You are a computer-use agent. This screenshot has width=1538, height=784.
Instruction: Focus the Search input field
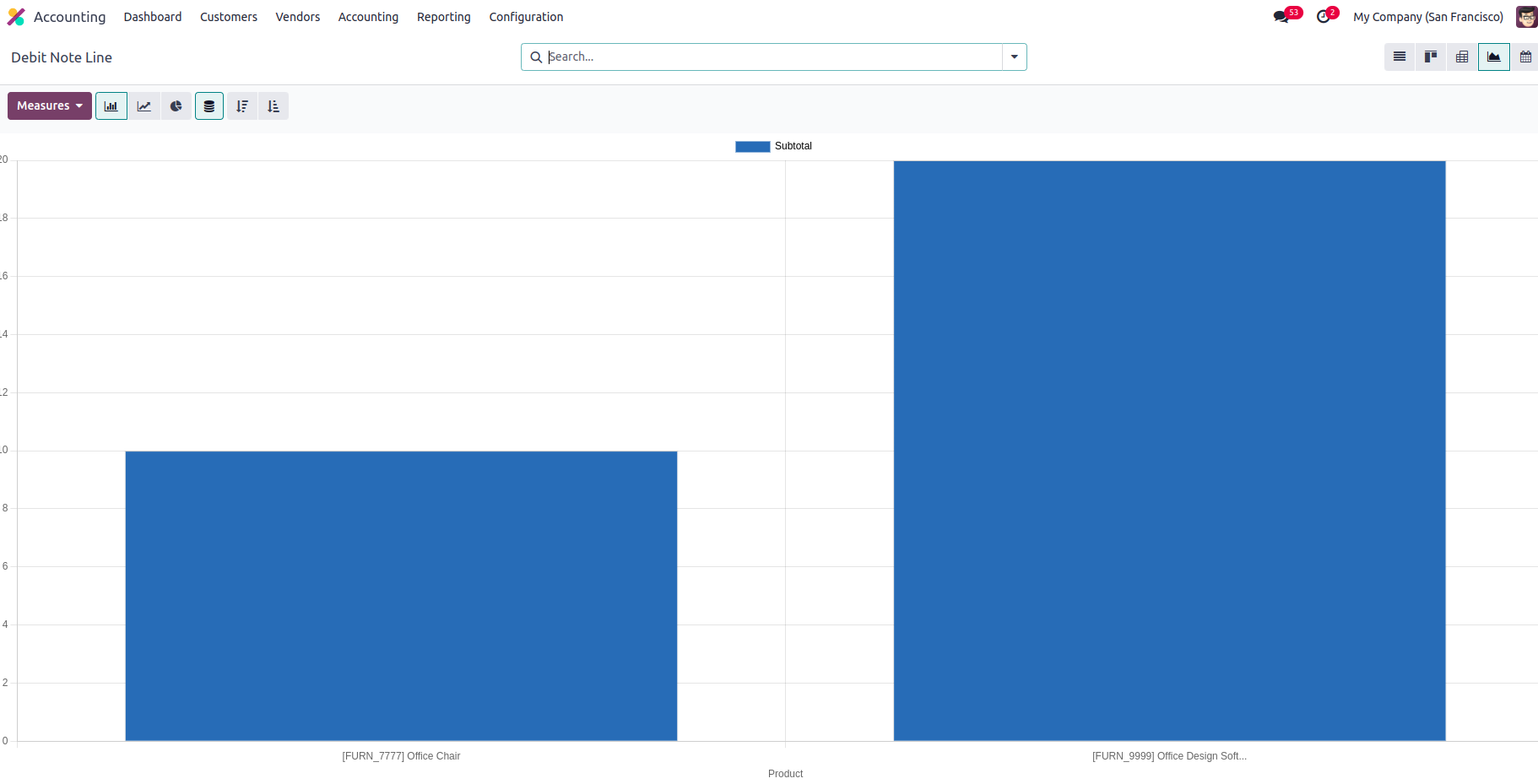pyautogui.click(x=773, y=57)
